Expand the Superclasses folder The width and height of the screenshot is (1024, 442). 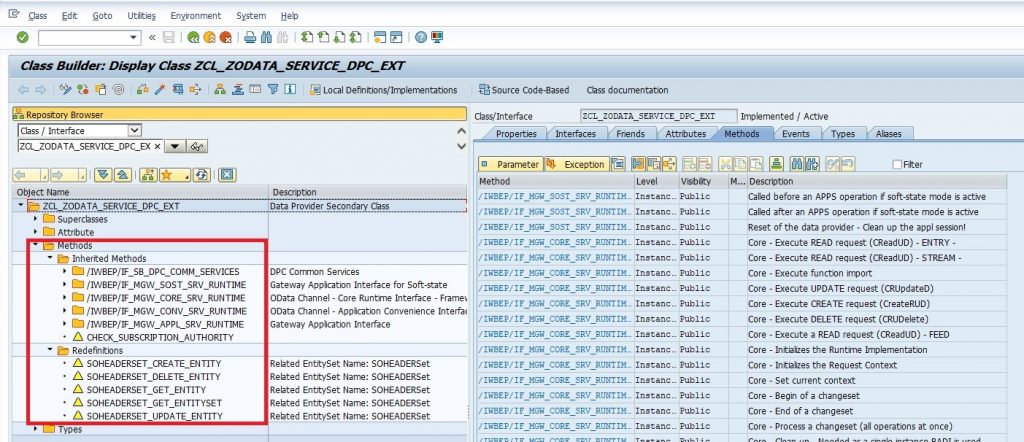(x=36, y=219)
